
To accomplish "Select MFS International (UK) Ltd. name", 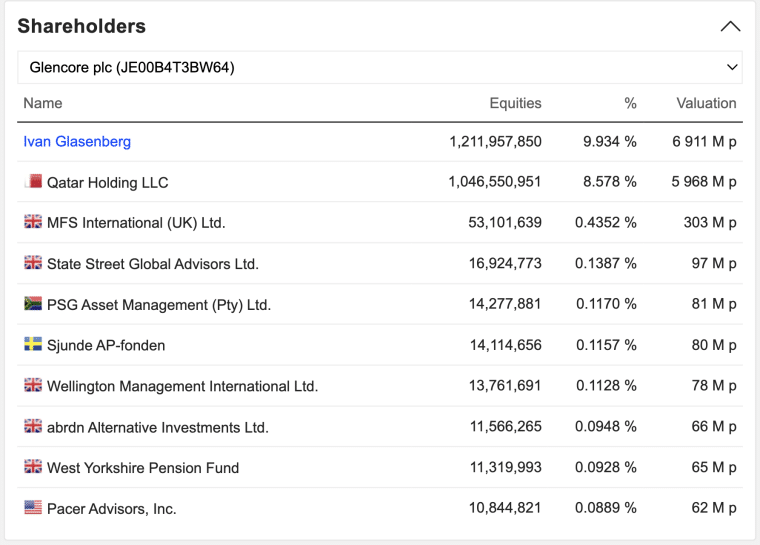I will pos(136,223).
